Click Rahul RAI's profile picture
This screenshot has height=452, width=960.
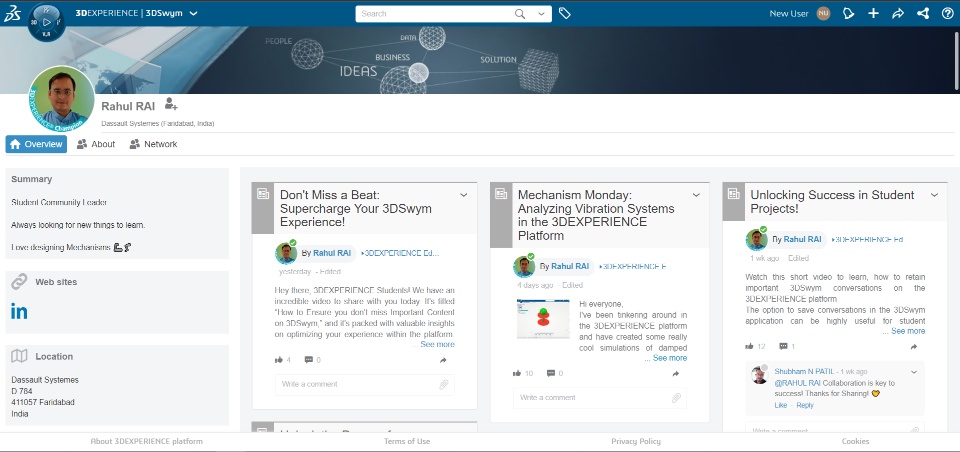(61, 99)
